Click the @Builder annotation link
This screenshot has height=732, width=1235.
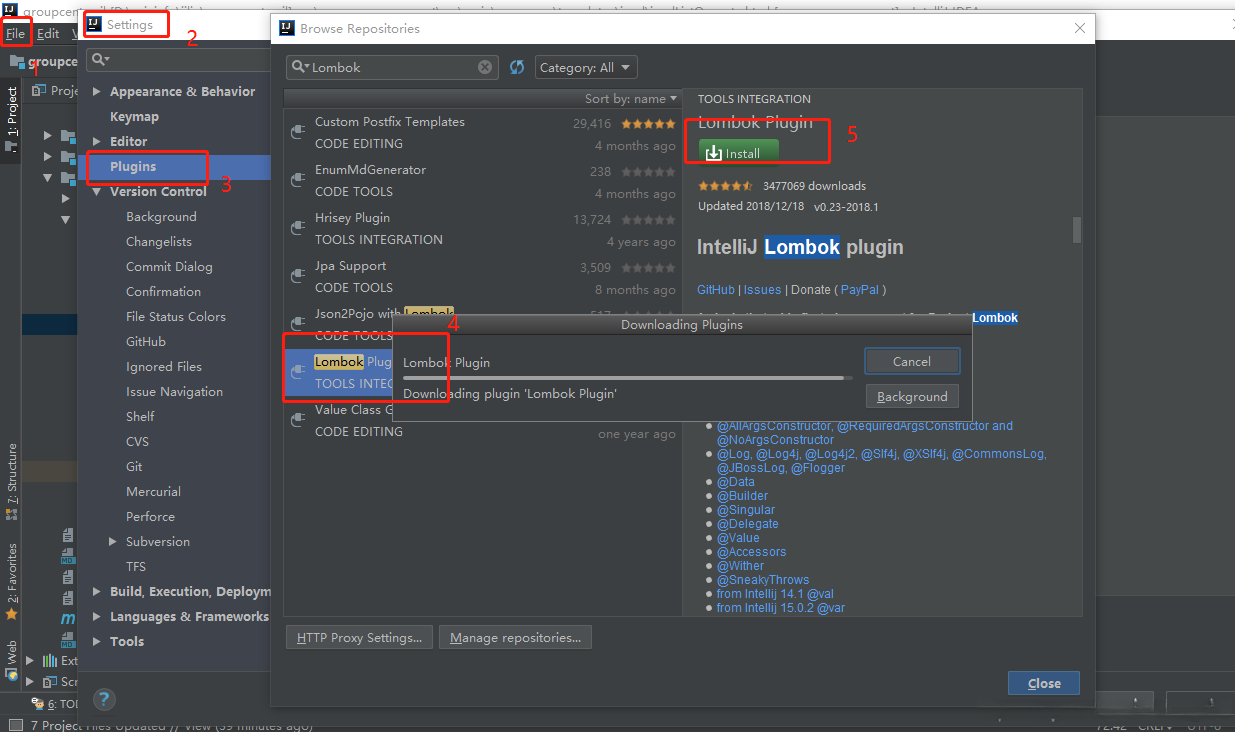tap(742, 496)
